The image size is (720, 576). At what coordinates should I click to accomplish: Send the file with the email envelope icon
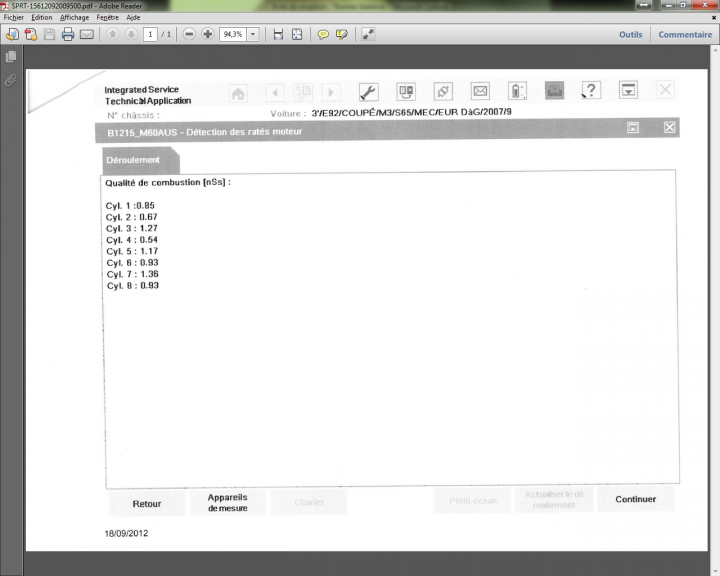(x=87, y=34)
